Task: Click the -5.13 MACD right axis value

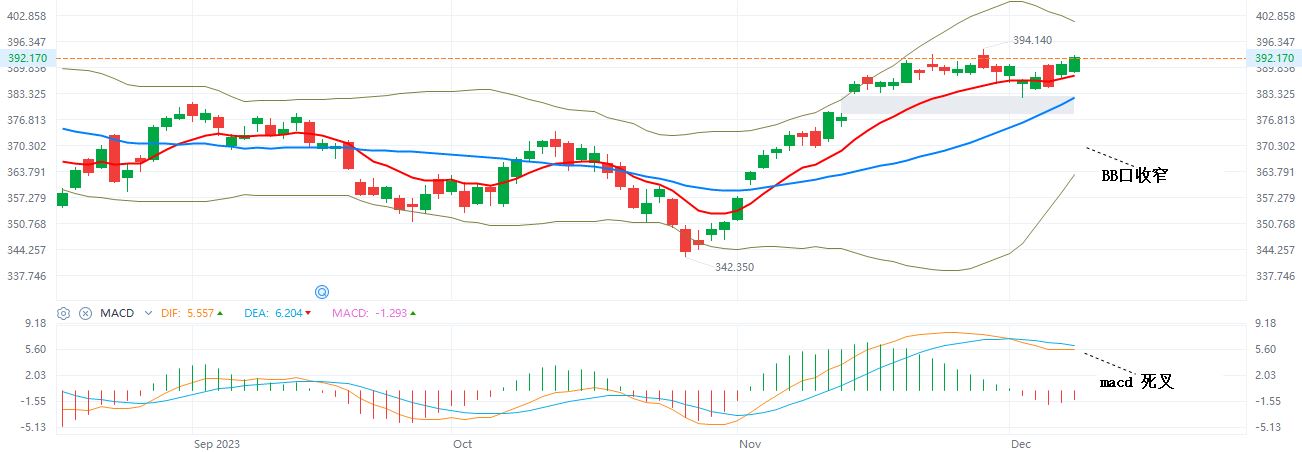Action: pyautogui.click(x=1266, y=427)
